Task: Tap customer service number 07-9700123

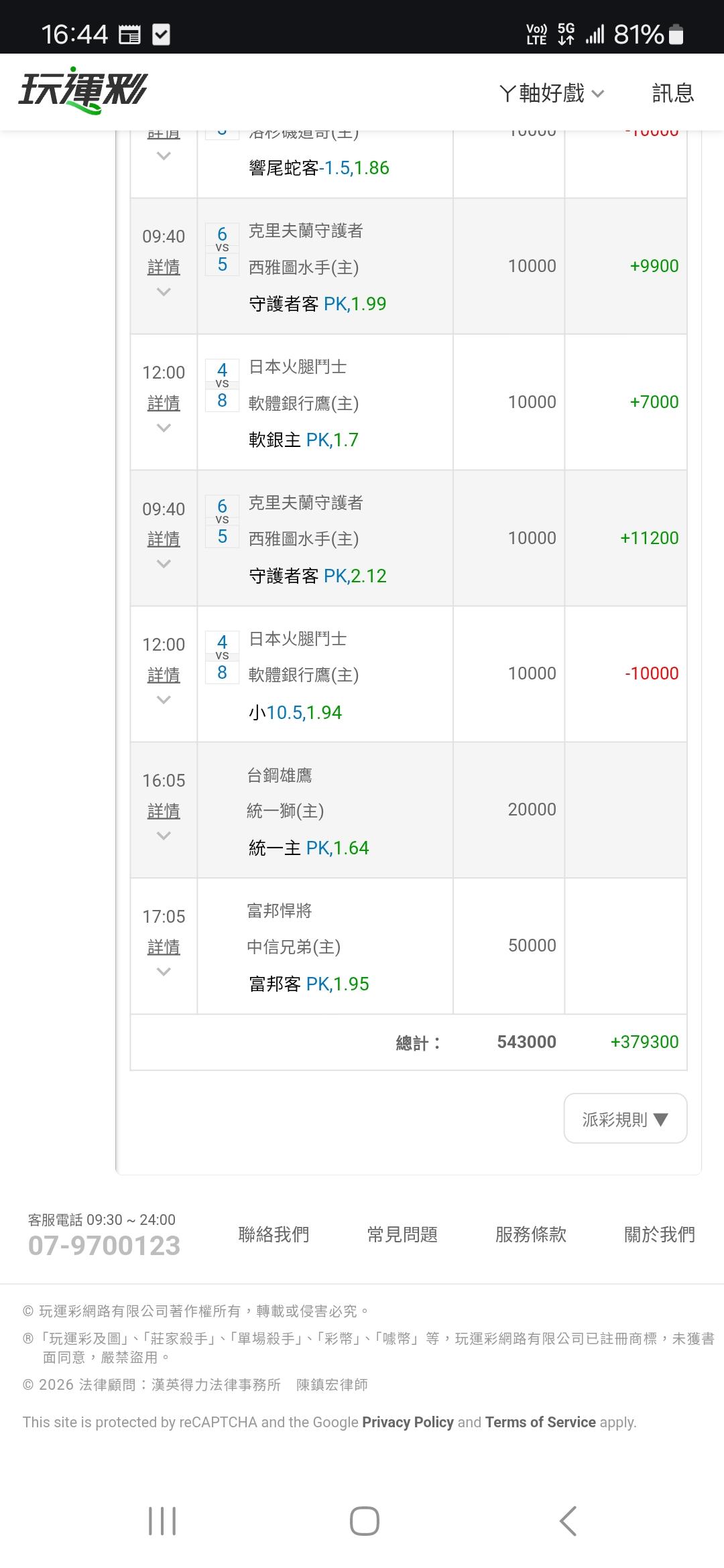Action: 105,1246
